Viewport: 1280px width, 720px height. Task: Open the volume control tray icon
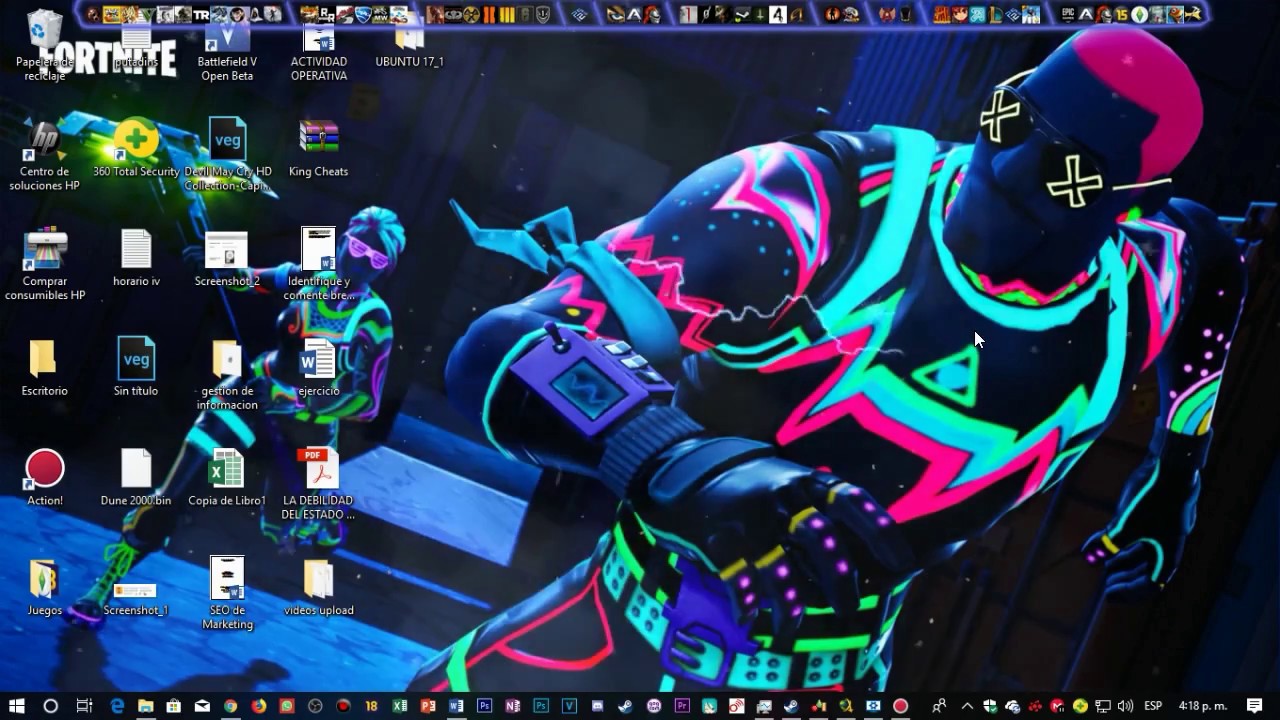coord(1125,706)
